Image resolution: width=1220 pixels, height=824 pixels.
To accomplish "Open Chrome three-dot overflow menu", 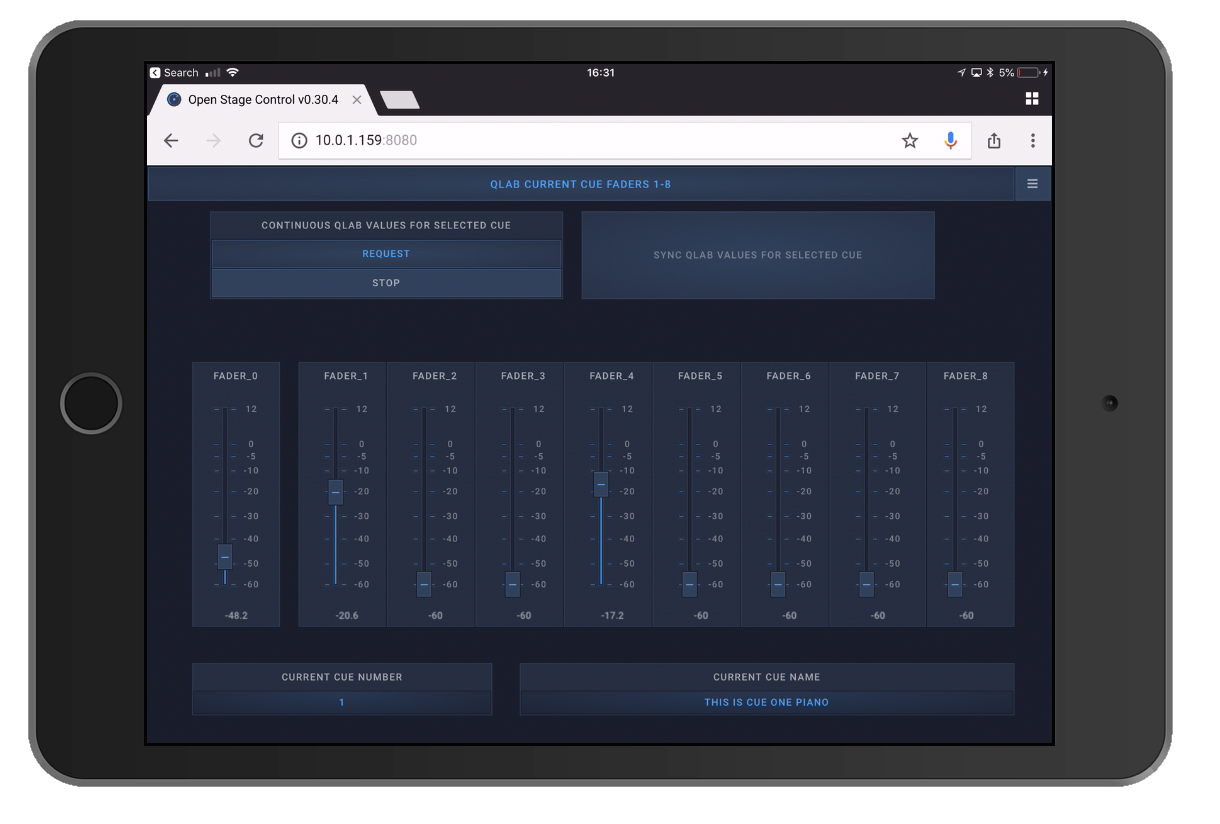I will pos(1032,141).
